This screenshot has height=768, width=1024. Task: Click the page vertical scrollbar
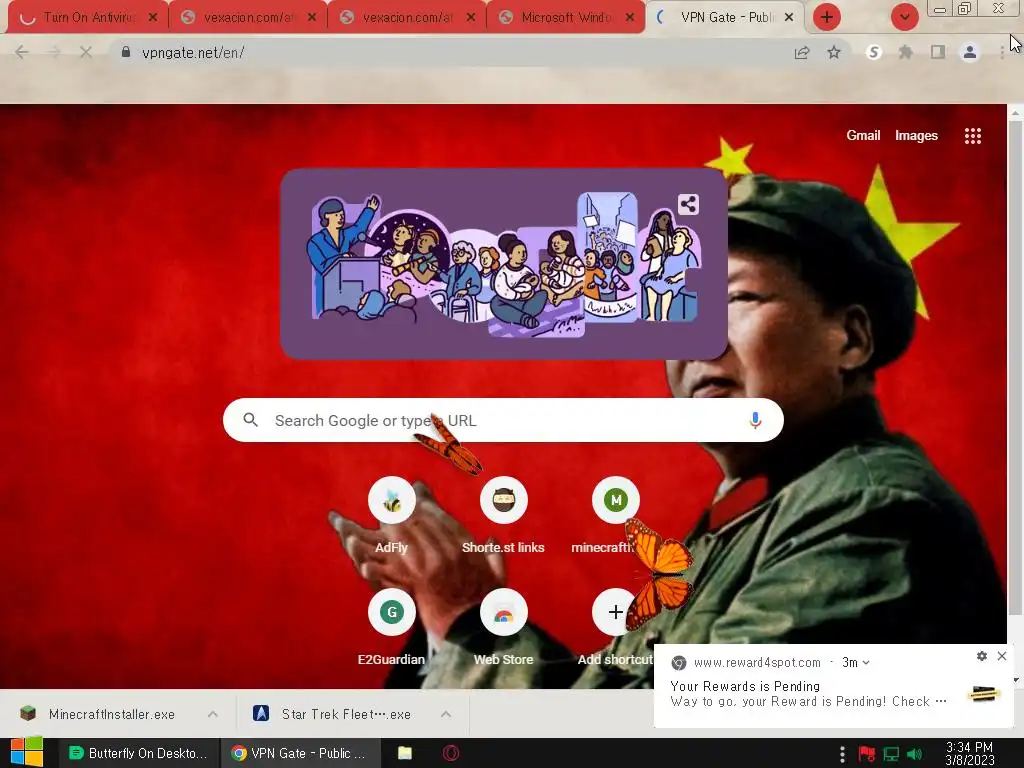point(1016,366)
